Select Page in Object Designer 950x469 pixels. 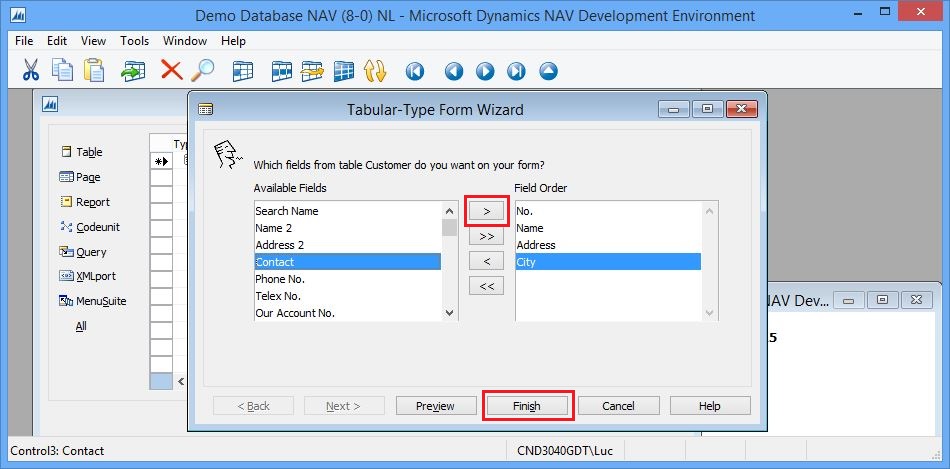[x=80, y=177]
